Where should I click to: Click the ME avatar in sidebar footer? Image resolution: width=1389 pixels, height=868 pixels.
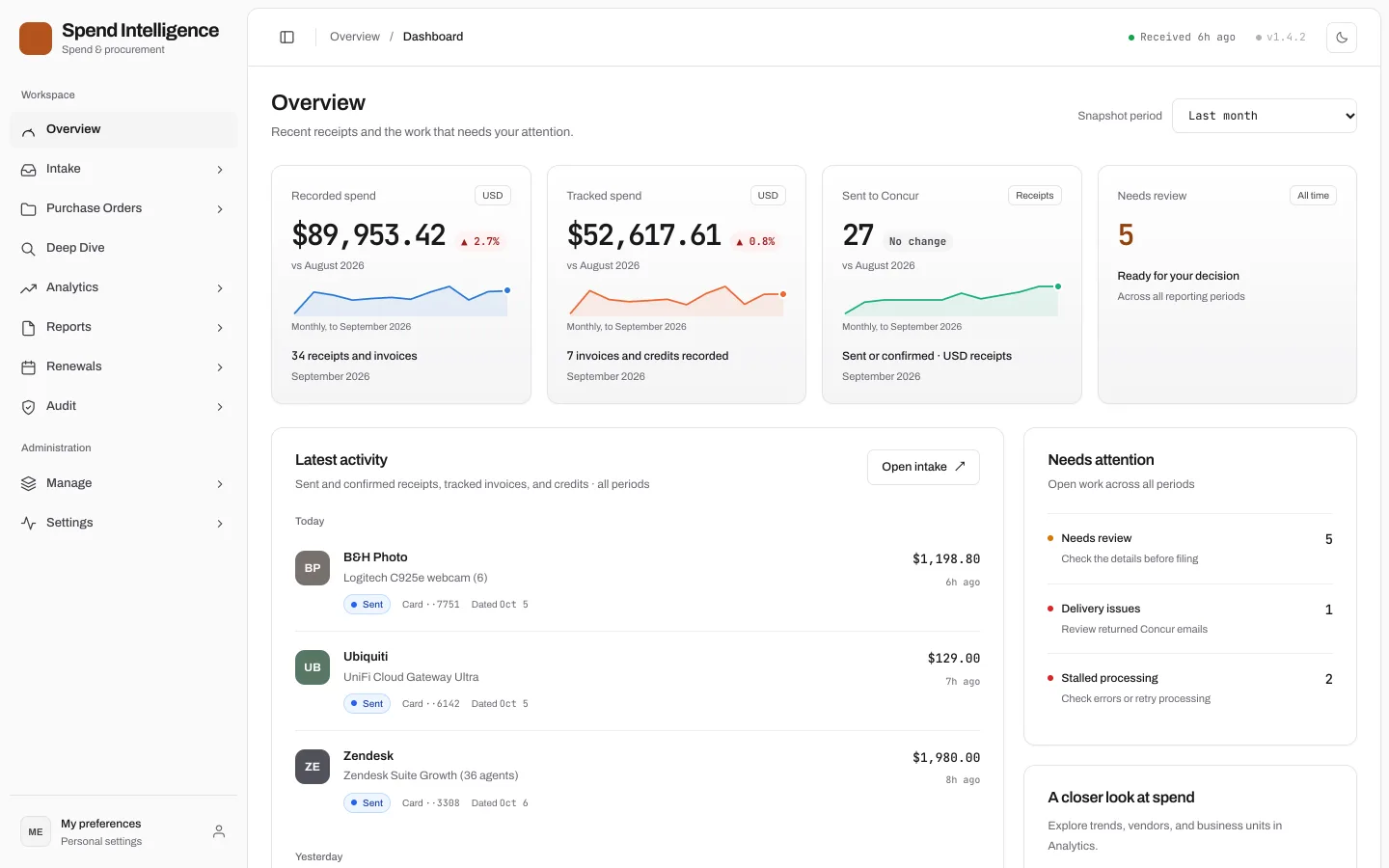point(36,831)
